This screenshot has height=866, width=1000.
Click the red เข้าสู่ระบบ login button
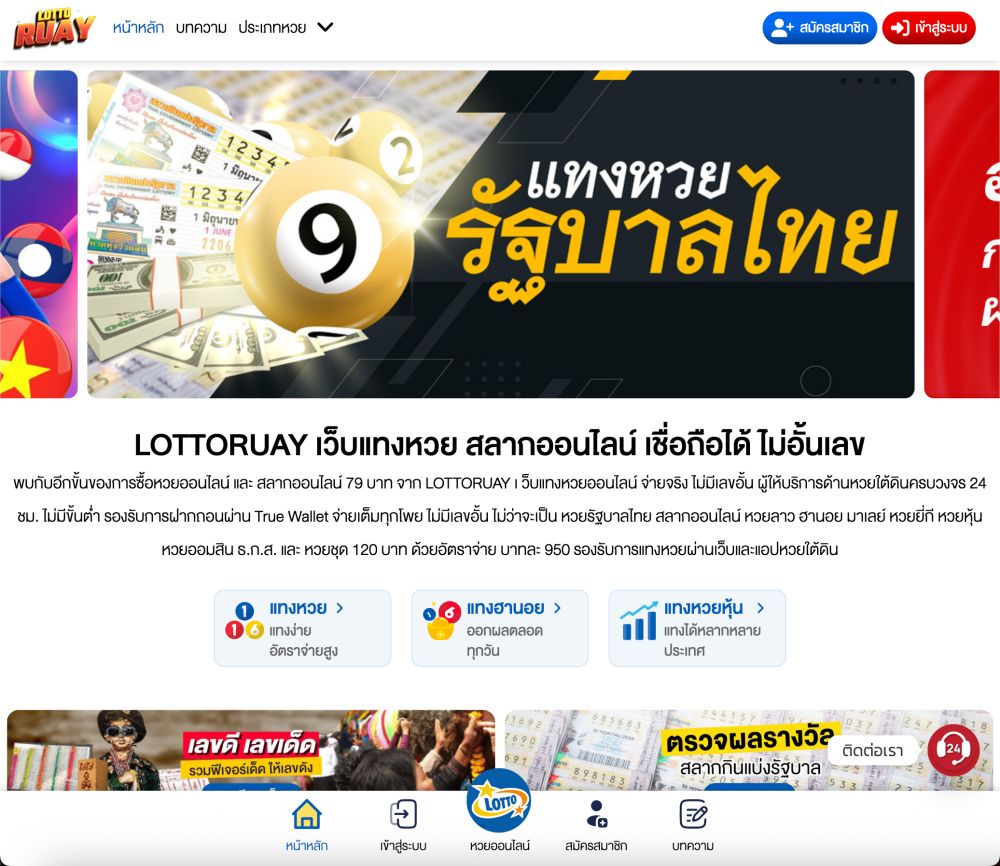tap(929, 27)
